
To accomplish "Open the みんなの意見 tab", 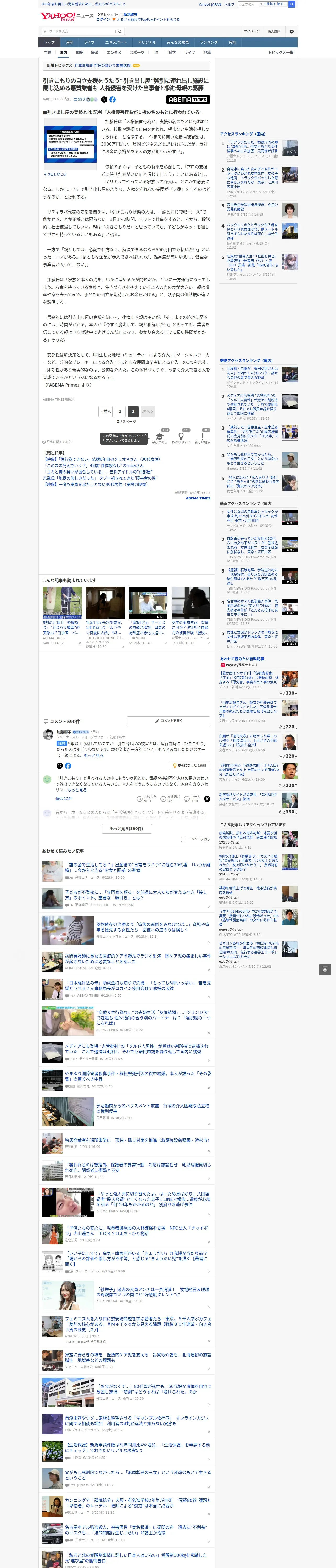I will point(177,43).
